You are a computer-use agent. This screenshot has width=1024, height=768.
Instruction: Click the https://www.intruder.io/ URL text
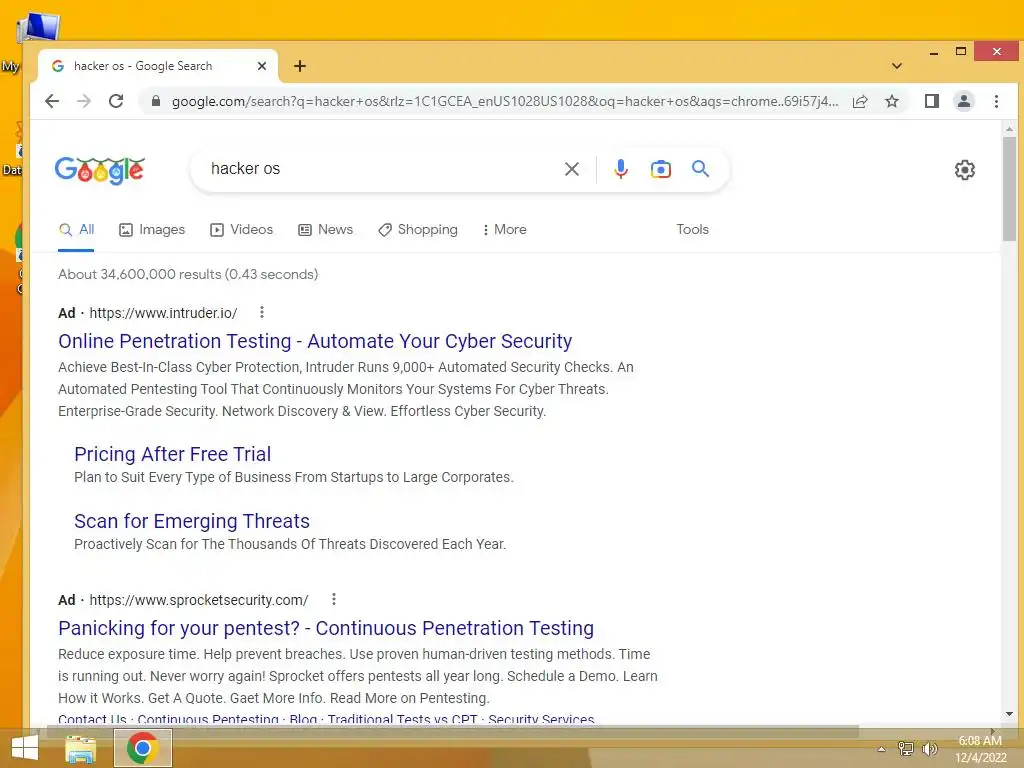pyautogui.click(x=163, y=313)
